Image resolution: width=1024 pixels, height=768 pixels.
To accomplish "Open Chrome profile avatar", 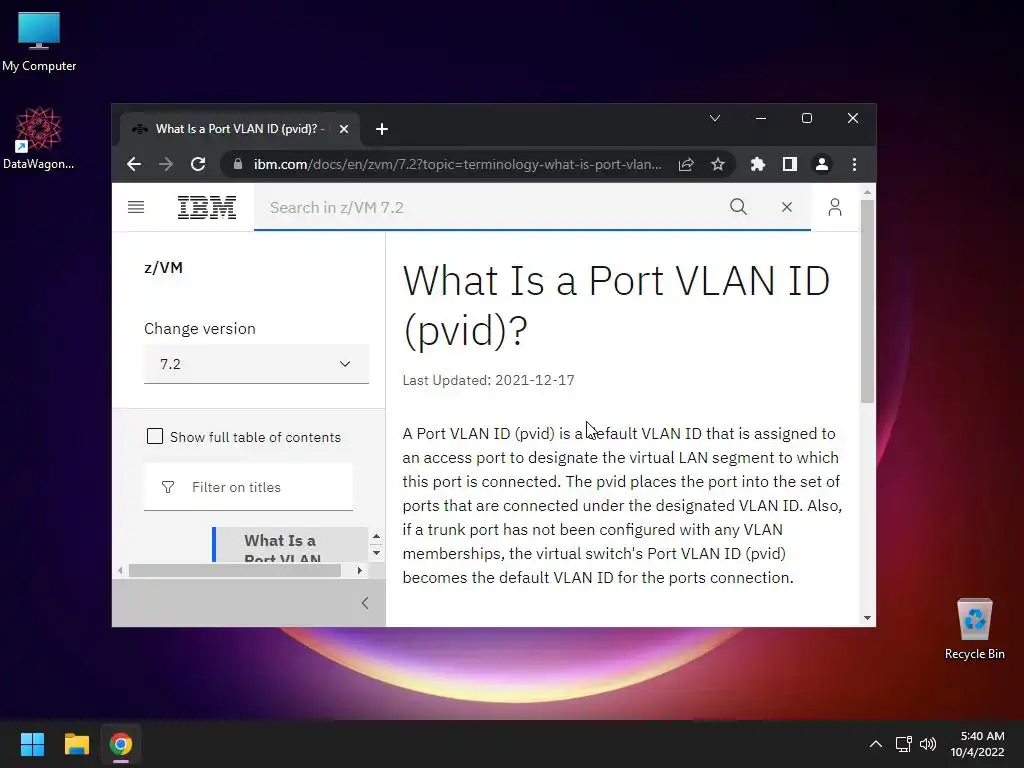I will pyautogui.click(x=822, y=164).
